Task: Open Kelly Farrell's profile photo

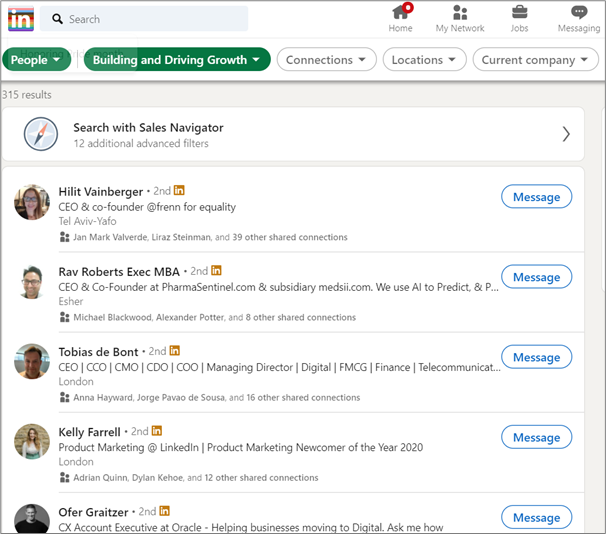Action: tap(32, 441)
